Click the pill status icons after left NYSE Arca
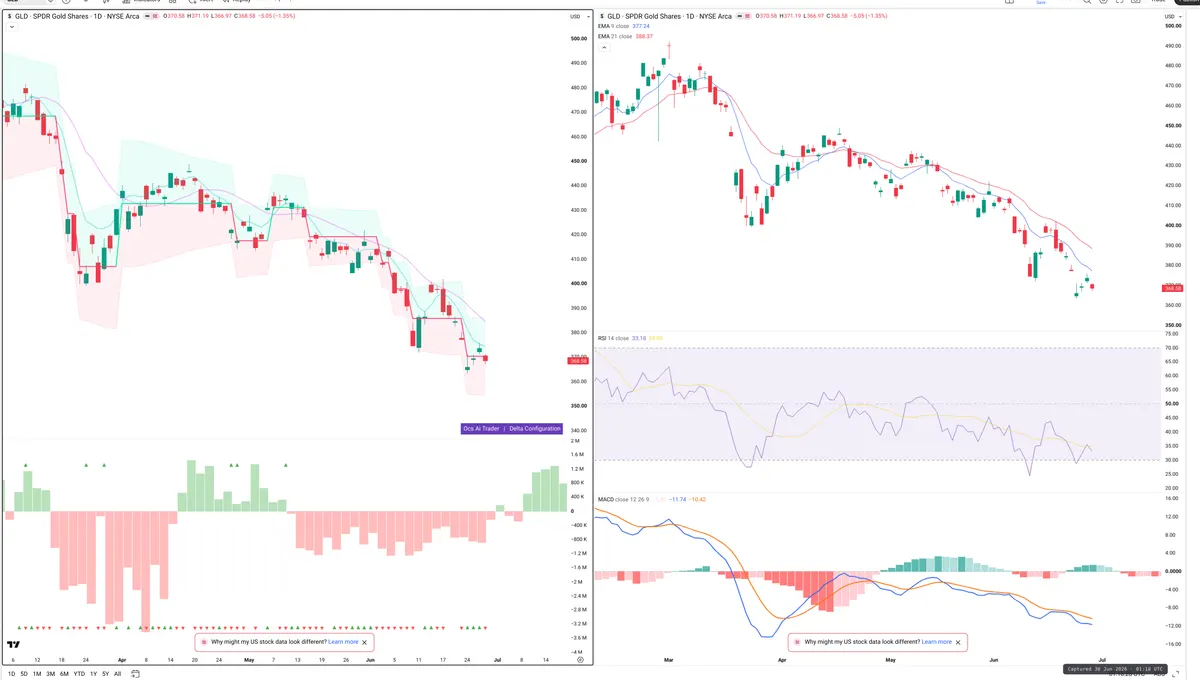The width and height of the screenshot is (1200, 680). coord(153,17)
